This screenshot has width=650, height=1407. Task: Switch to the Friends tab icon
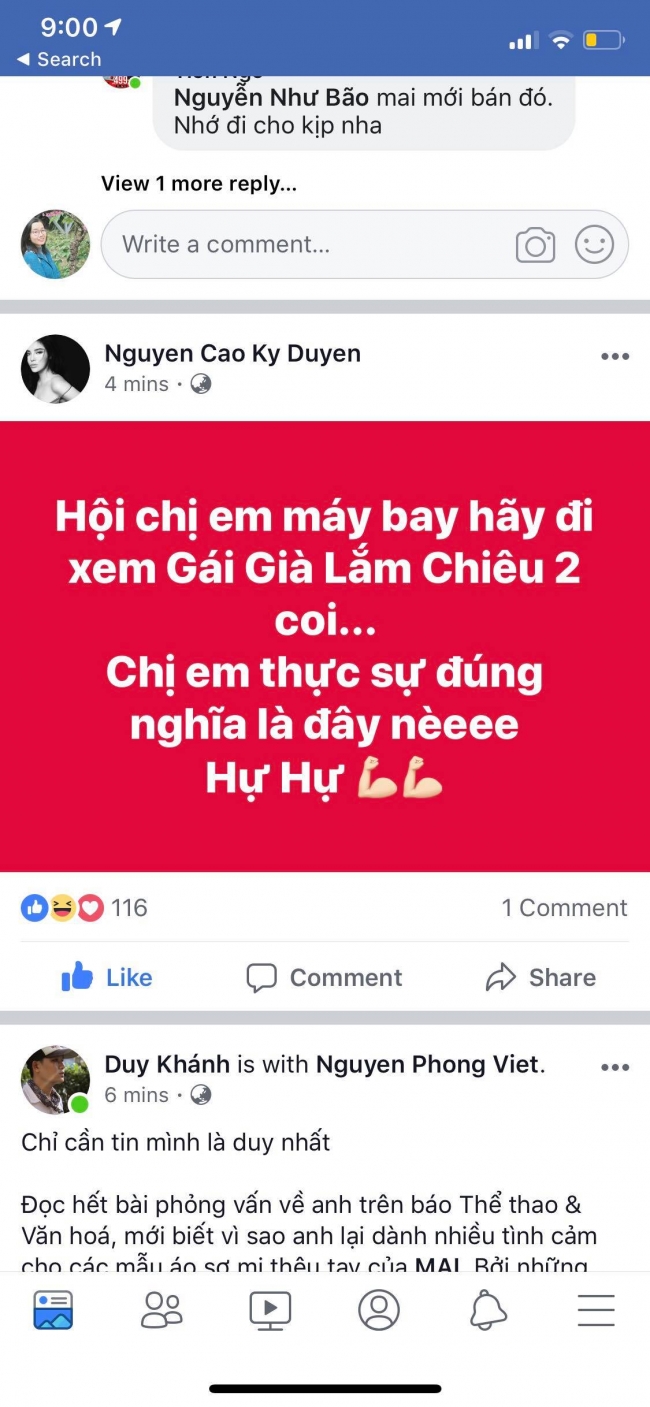pyautogui.click(x=161, y=1309)
